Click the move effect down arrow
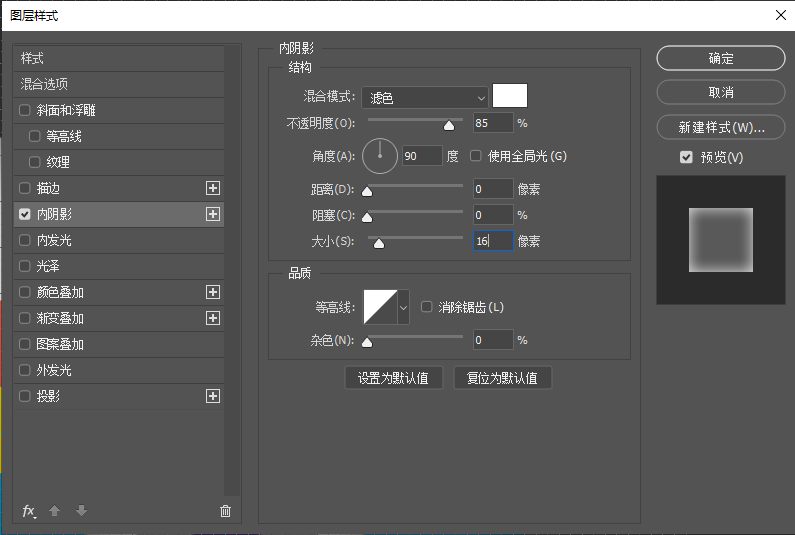This screenshot has height=535, width=795. 81,511
